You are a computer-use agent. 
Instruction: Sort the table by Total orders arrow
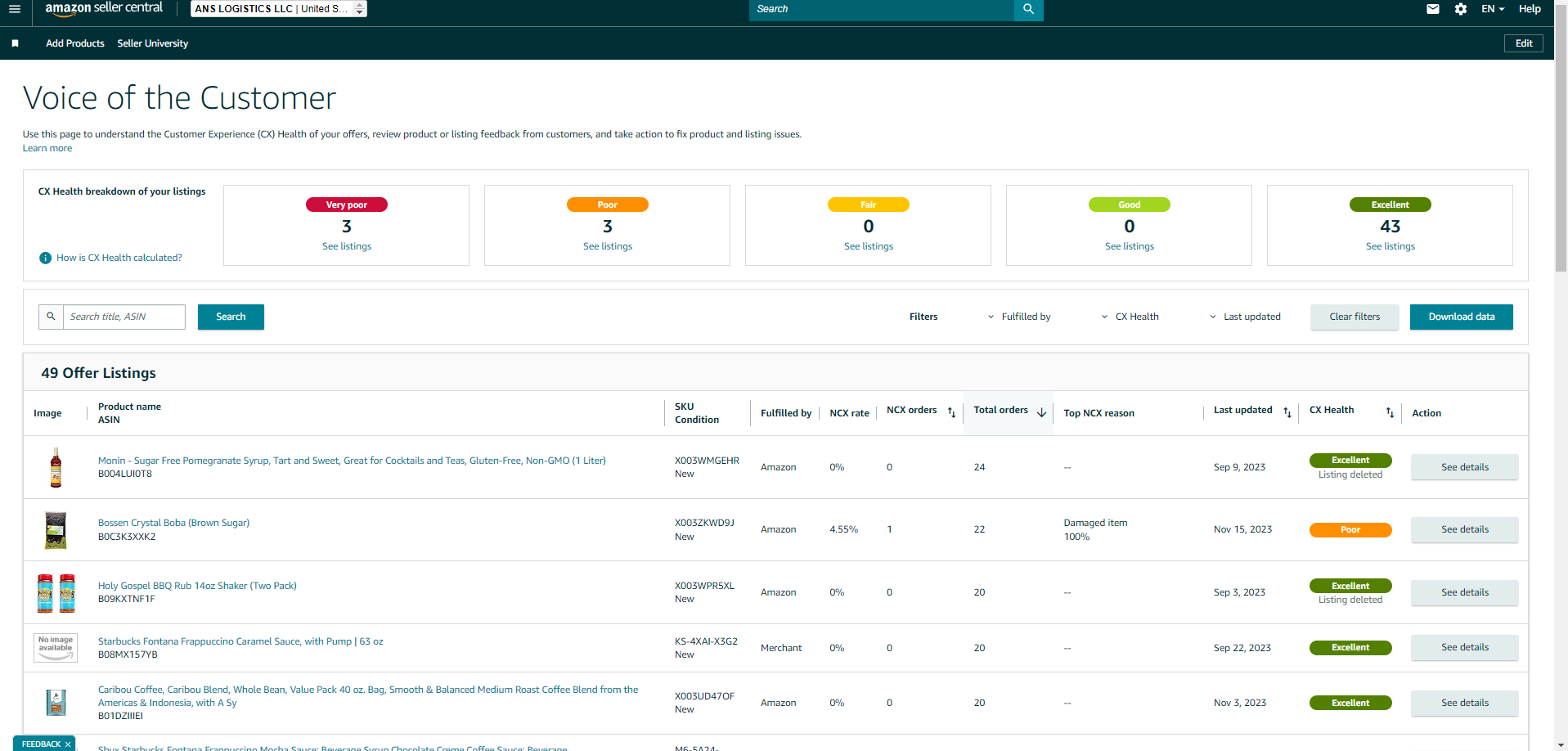coord(1041,412)
